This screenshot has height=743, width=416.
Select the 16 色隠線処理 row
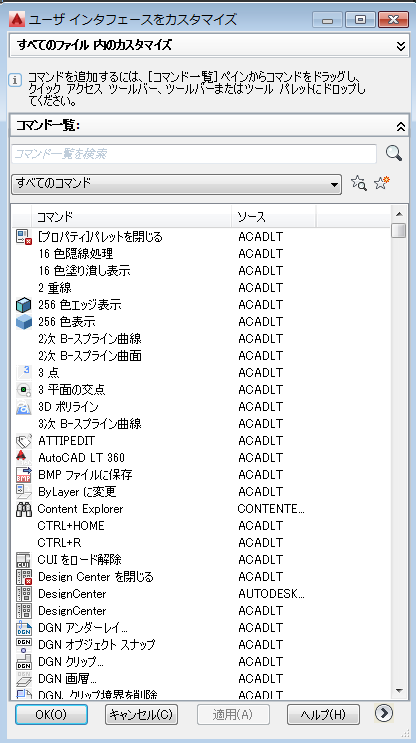(x=201, y=254)
